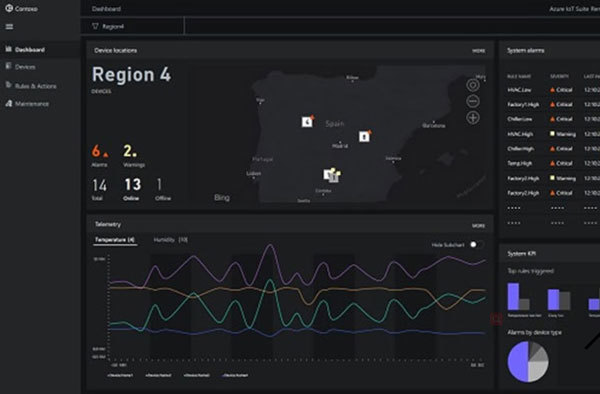The height and width of the screenshot is (394, 600).
Task: Click the purple pie chart slice
Action: 517,361
